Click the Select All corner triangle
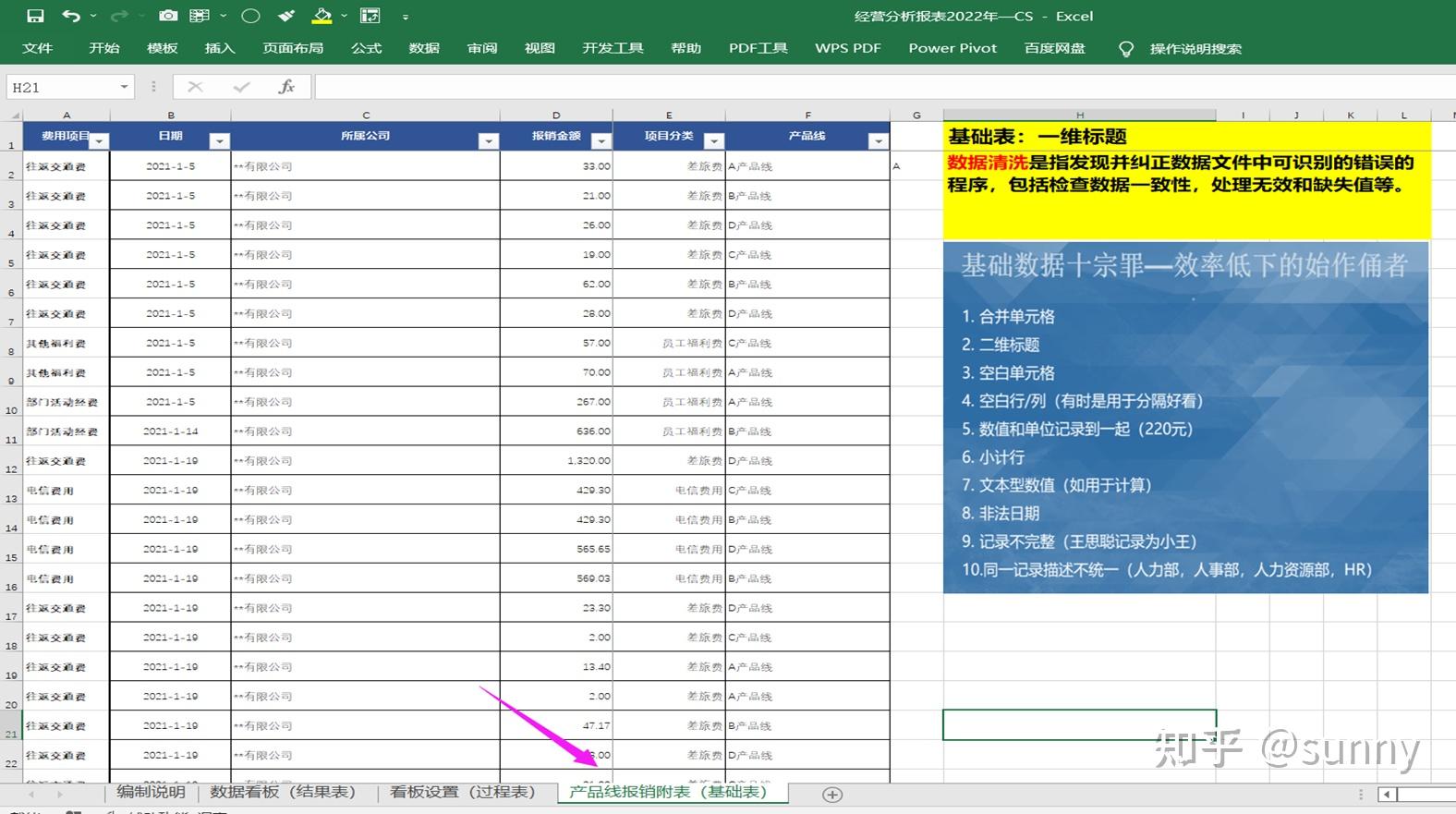Viewport: 1456px width, 814px height. click(13, 115)
